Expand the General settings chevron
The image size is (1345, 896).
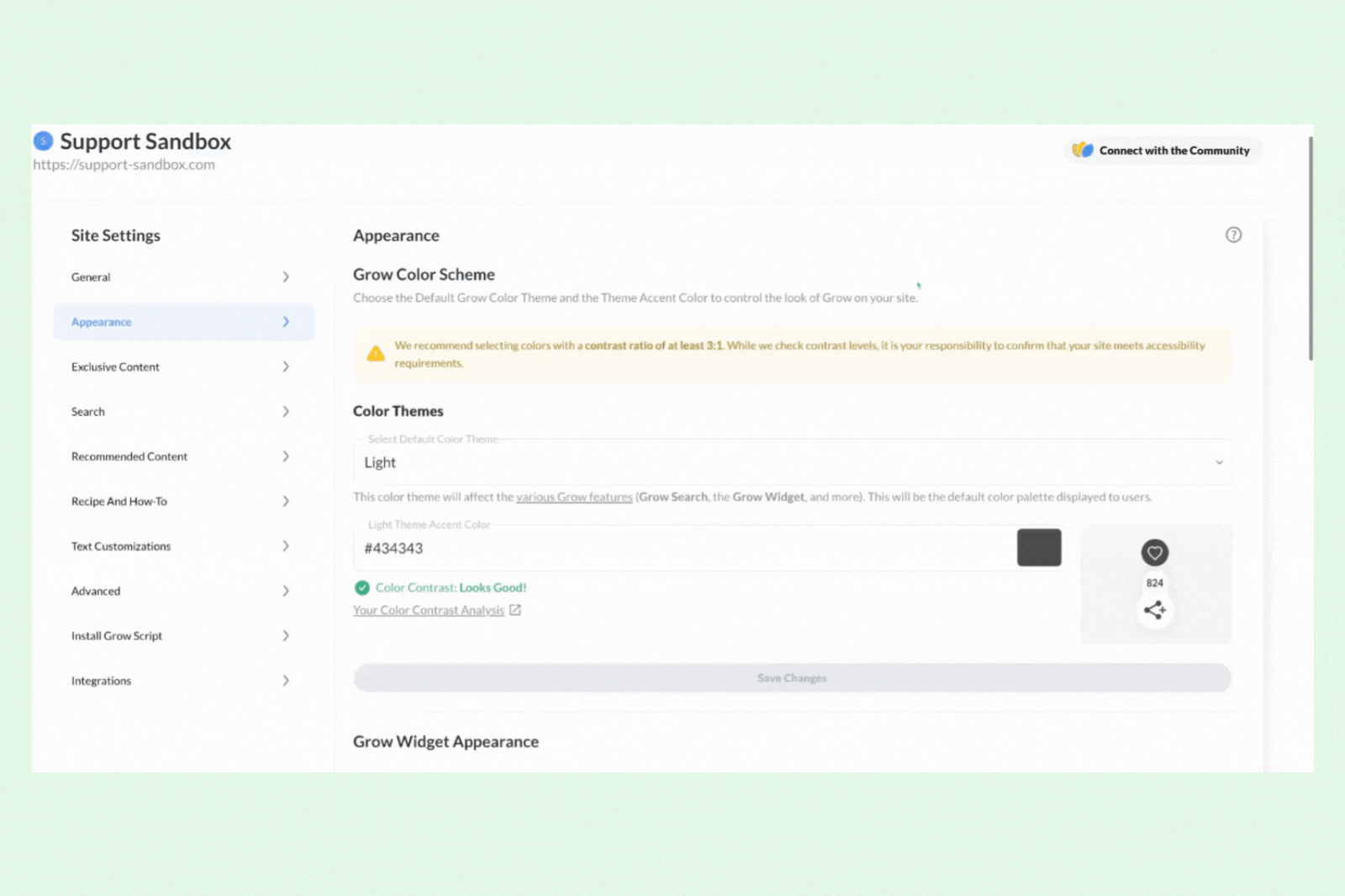click(286, 277)
